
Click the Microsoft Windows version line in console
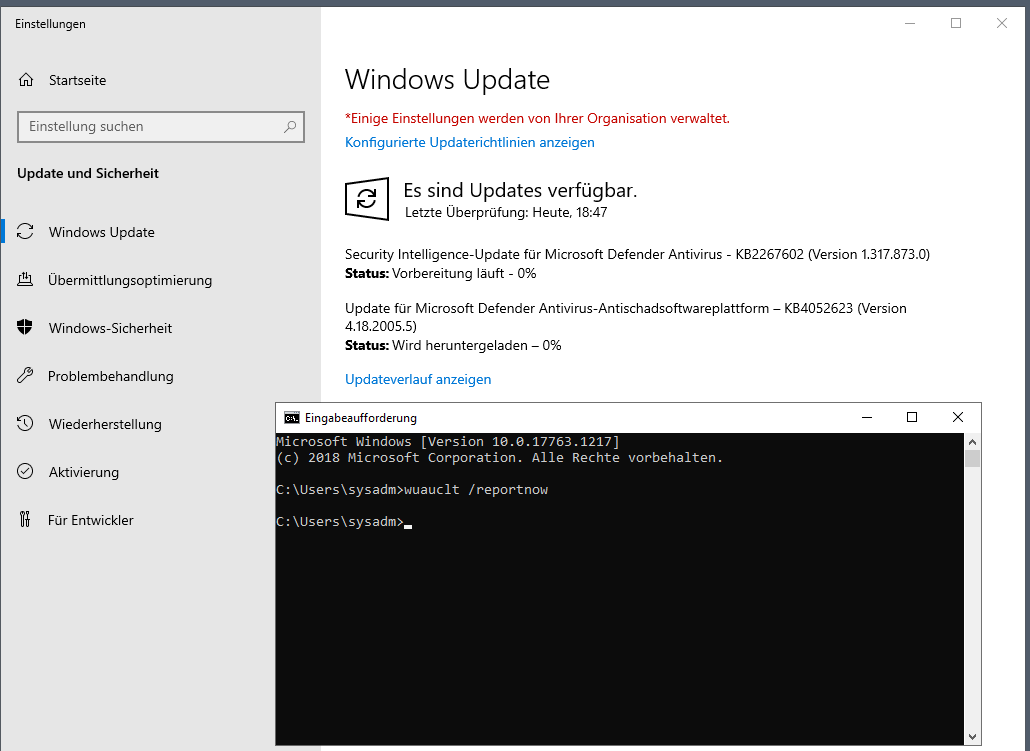click(447, 442)
